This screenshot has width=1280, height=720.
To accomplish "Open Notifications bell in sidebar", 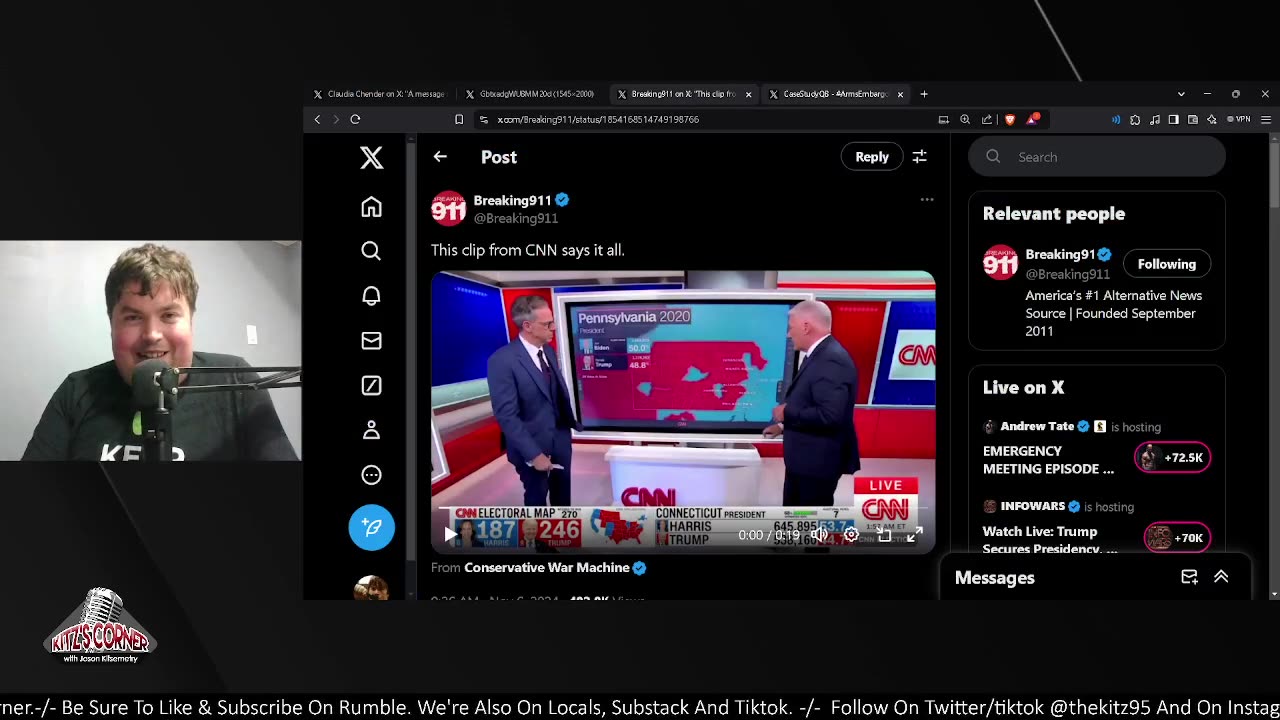I will (x=371, y=296).
